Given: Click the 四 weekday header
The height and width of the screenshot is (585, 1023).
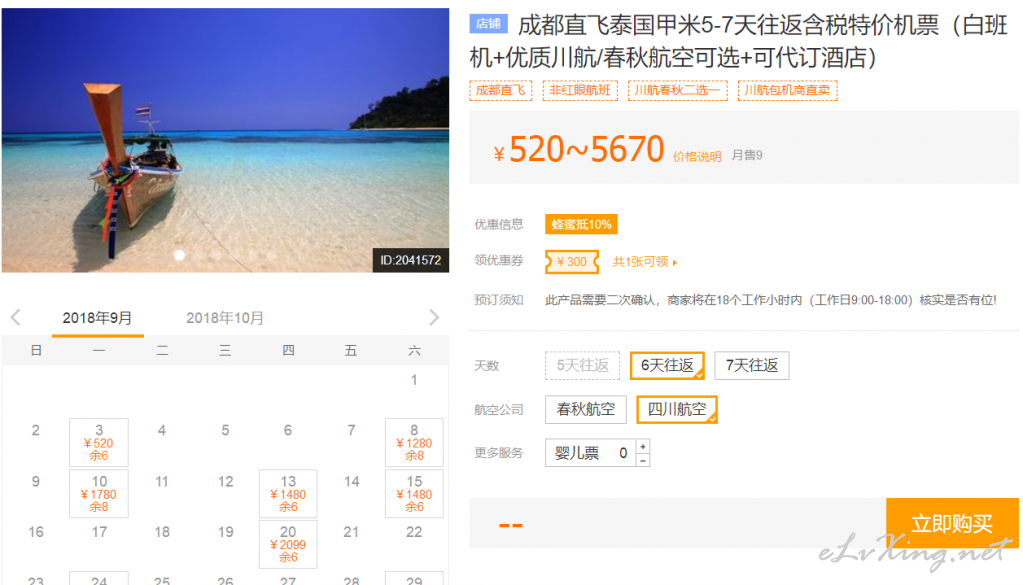Looking at the screenshot, I should (x=288, y=351).
